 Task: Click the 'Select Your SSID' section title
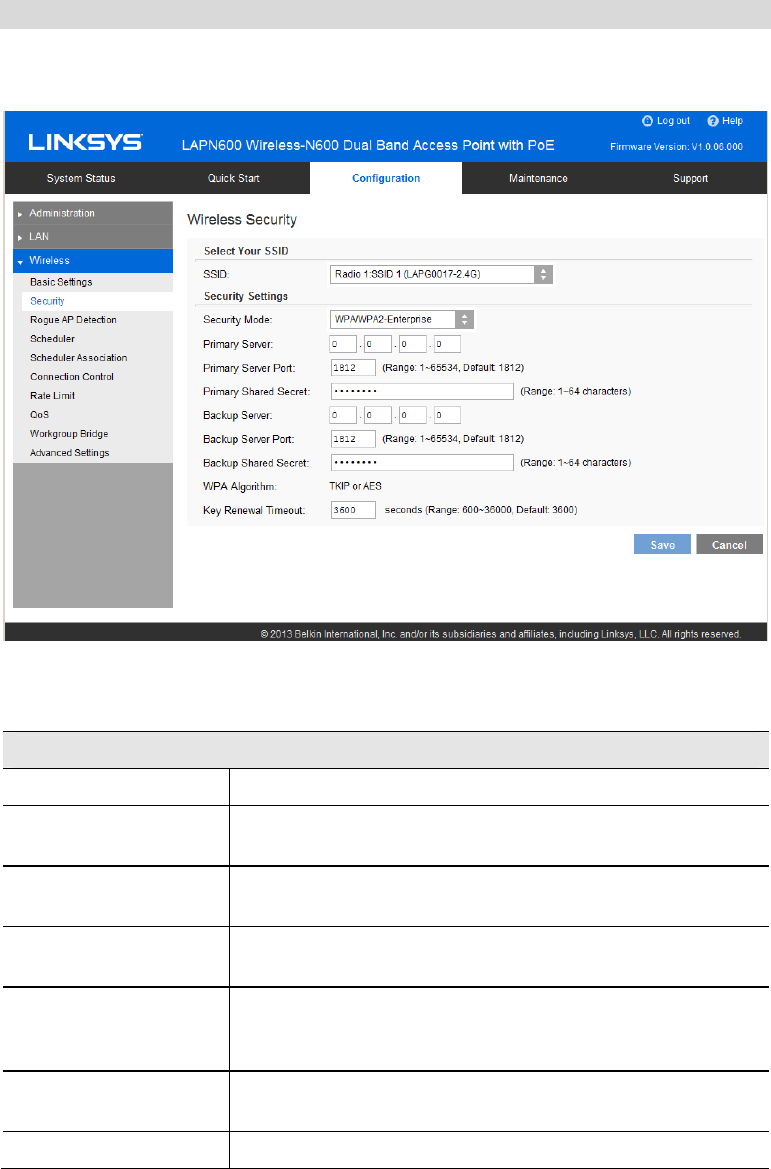coord(246,251)
